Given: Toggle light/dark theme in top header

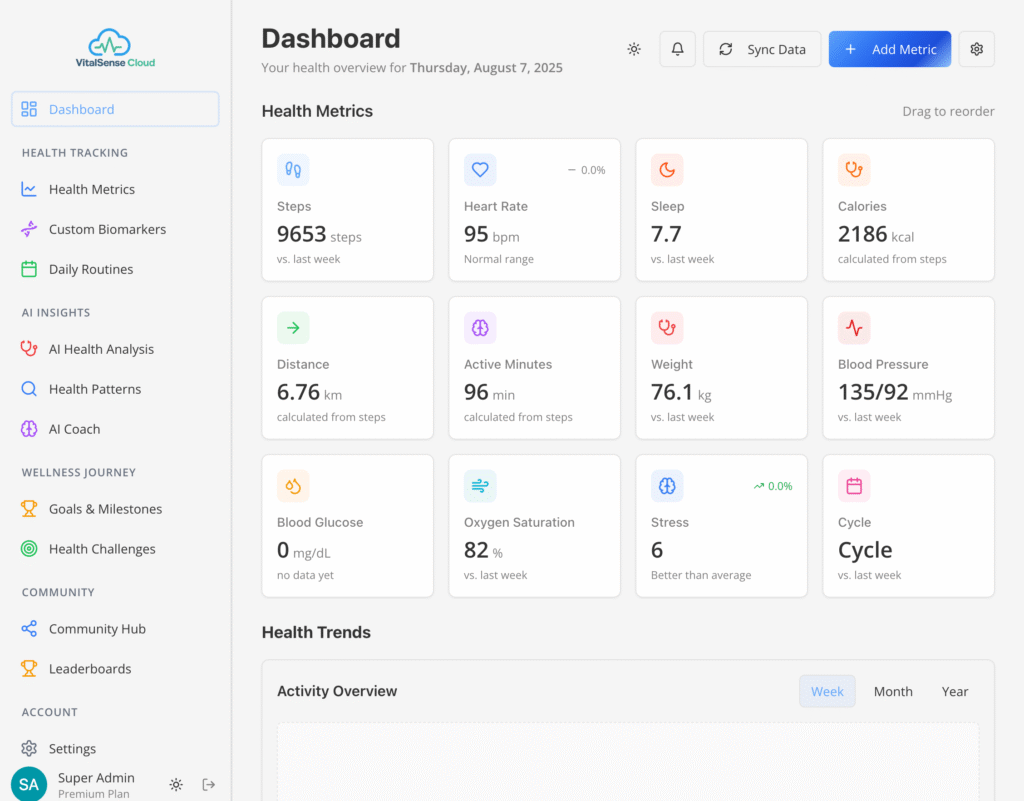Looking at the screenshot, I should tap(634, 49).
